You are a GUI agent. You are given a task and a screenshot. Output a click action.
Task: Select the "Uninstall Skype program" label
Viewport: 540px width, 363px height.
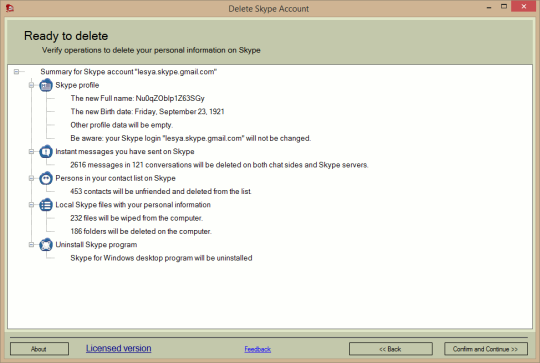[96, 245]
